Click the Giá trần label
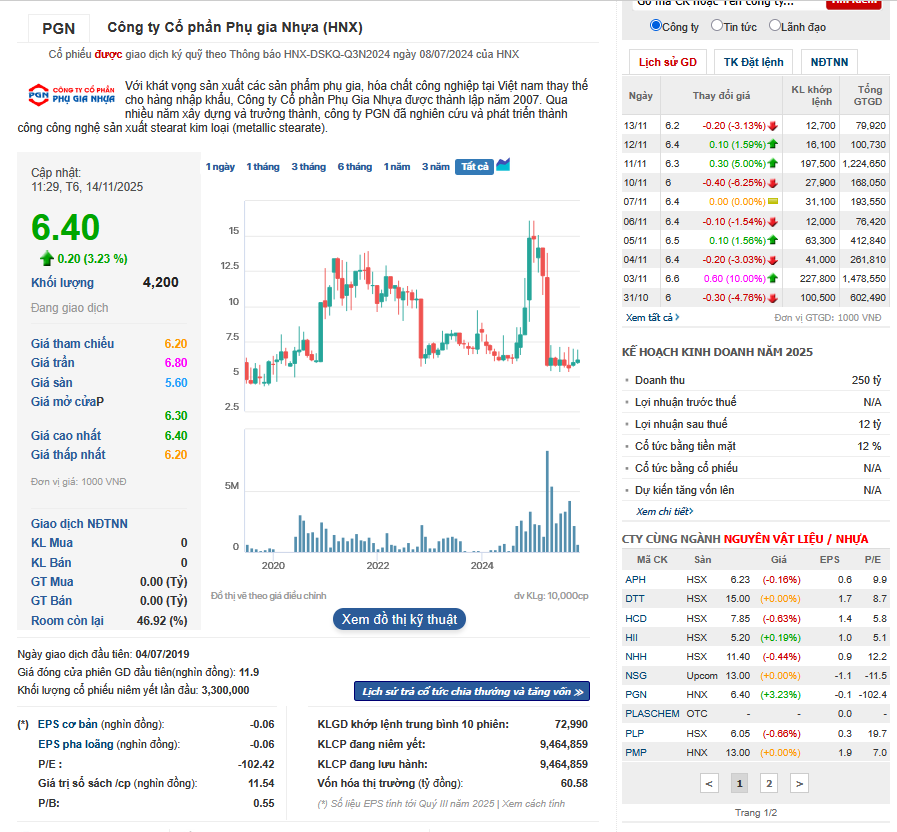 coord(53,363)
